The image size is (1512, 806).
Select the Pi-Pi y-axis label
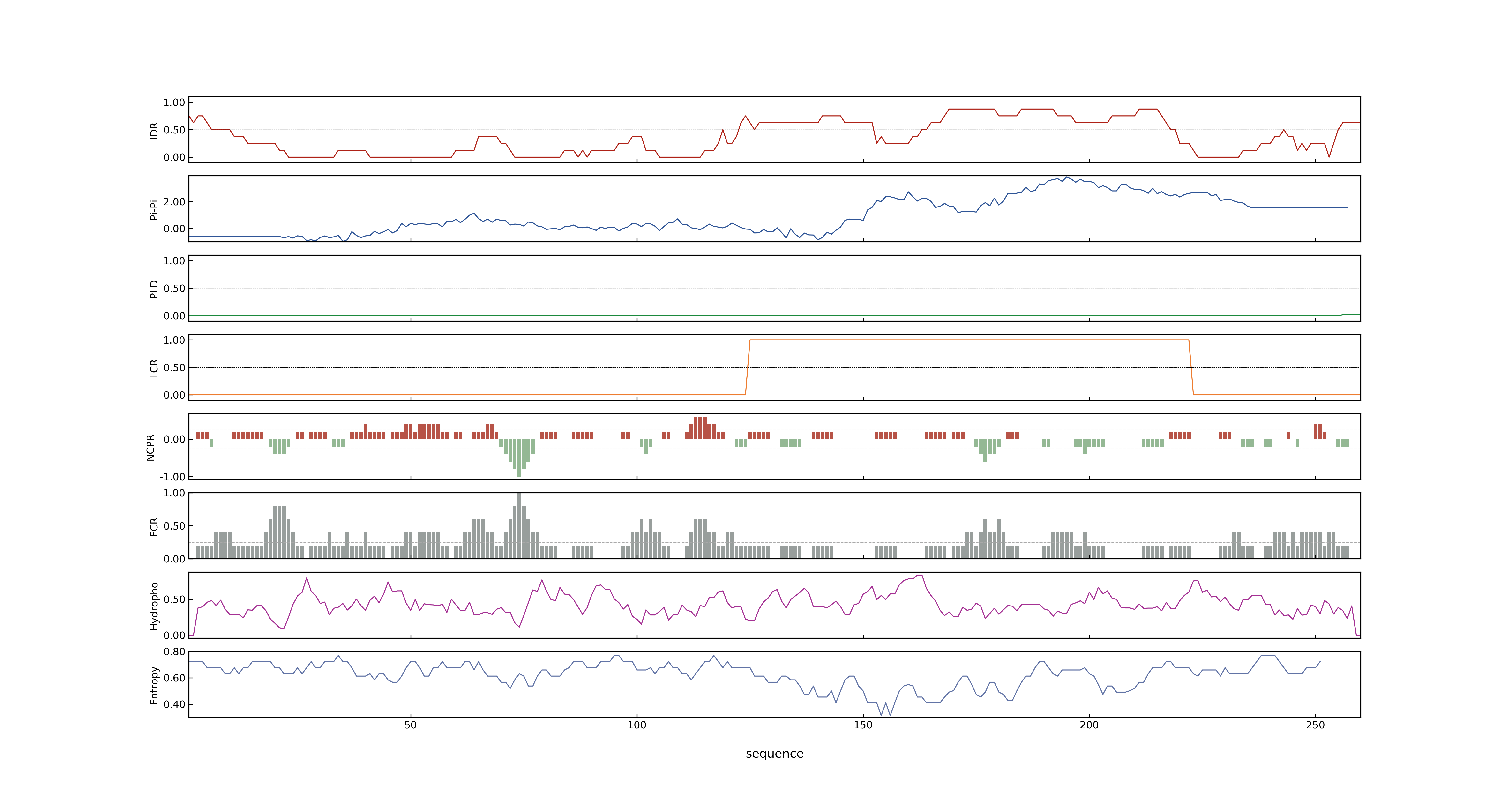click(154, 209)
